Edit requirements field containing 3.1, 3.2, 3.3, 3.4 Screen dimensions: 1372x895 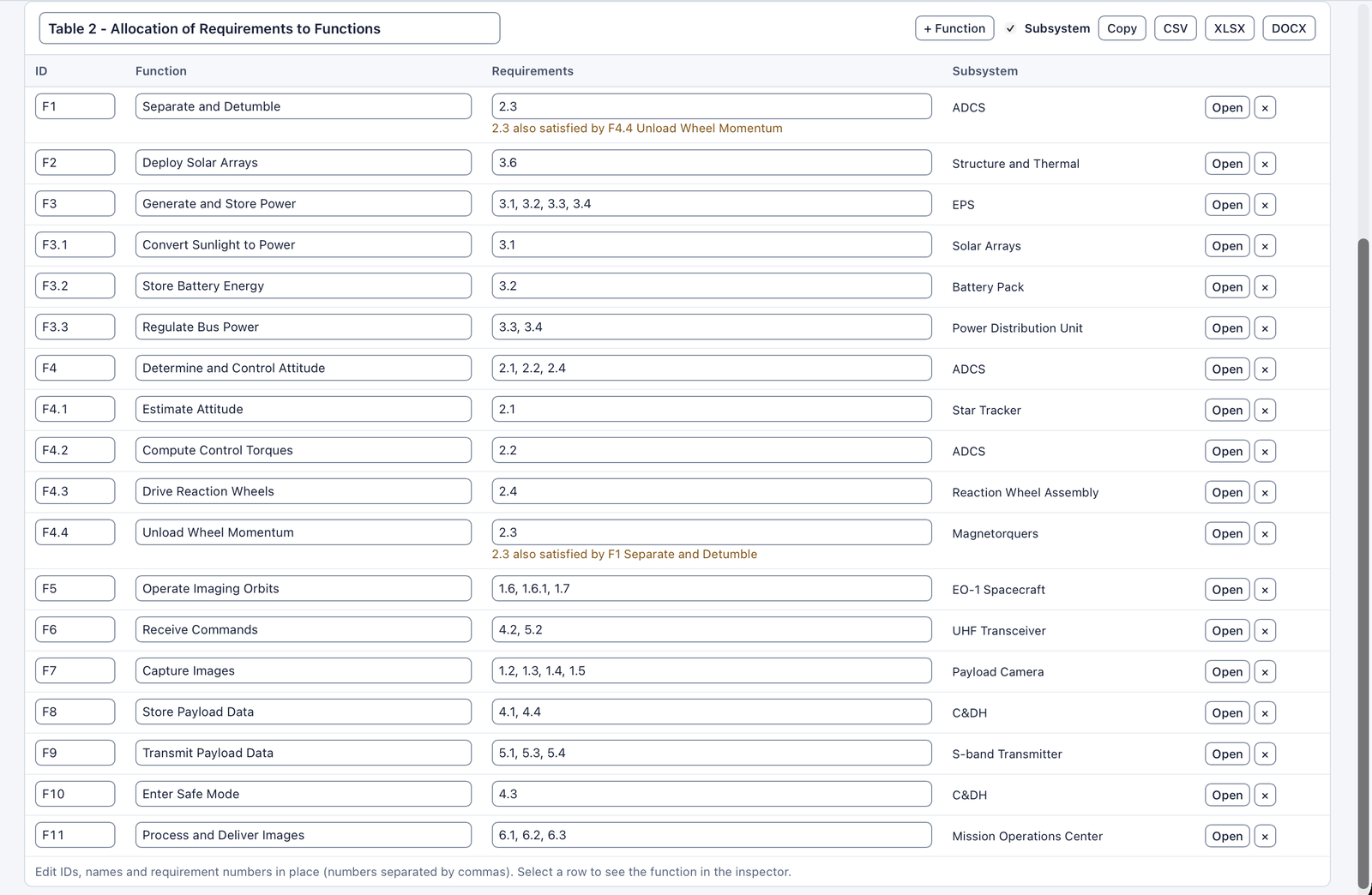712,204
